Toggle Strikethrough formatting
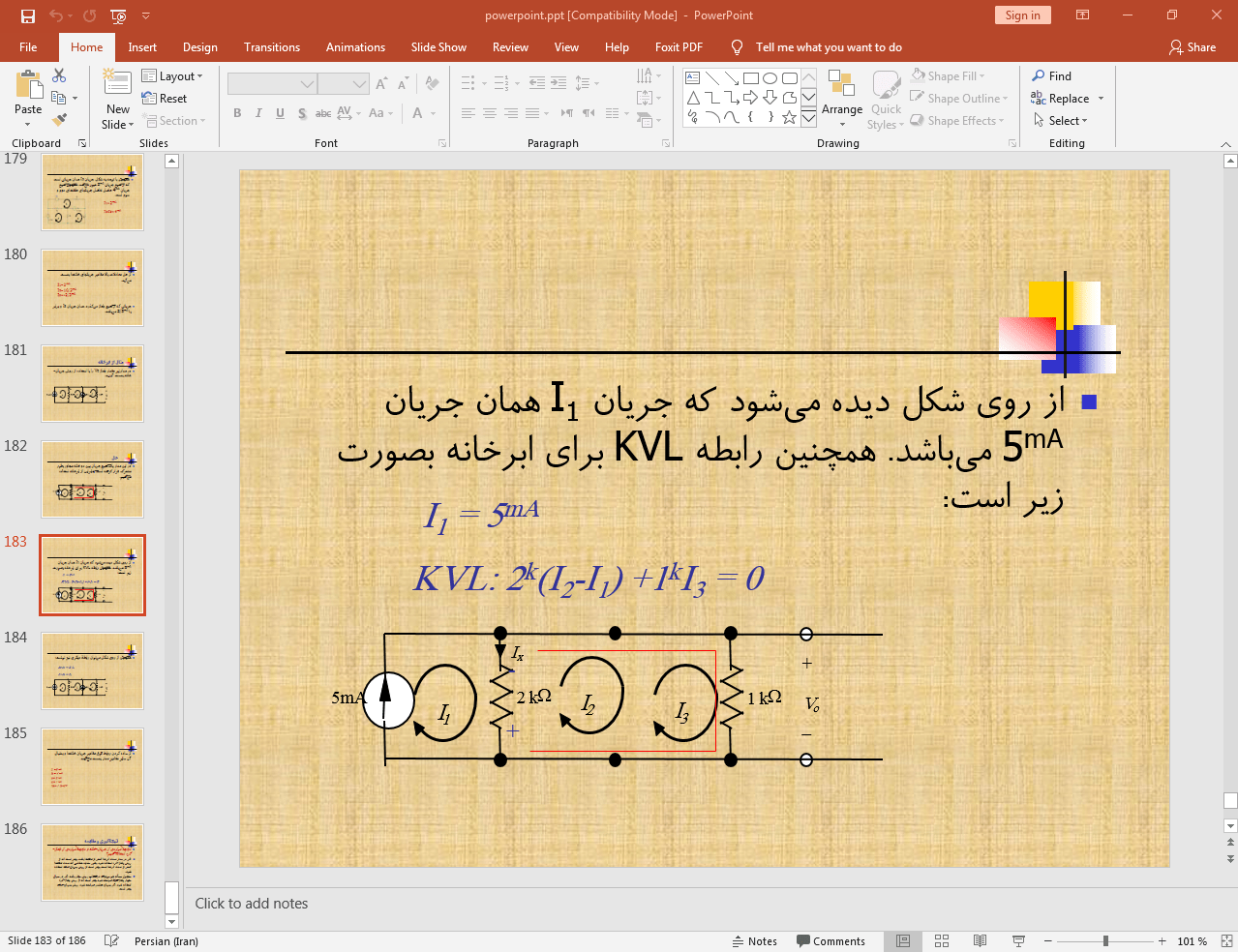Image resolution: width=1238 pixels, height=952 pixels. pos(323,113)
